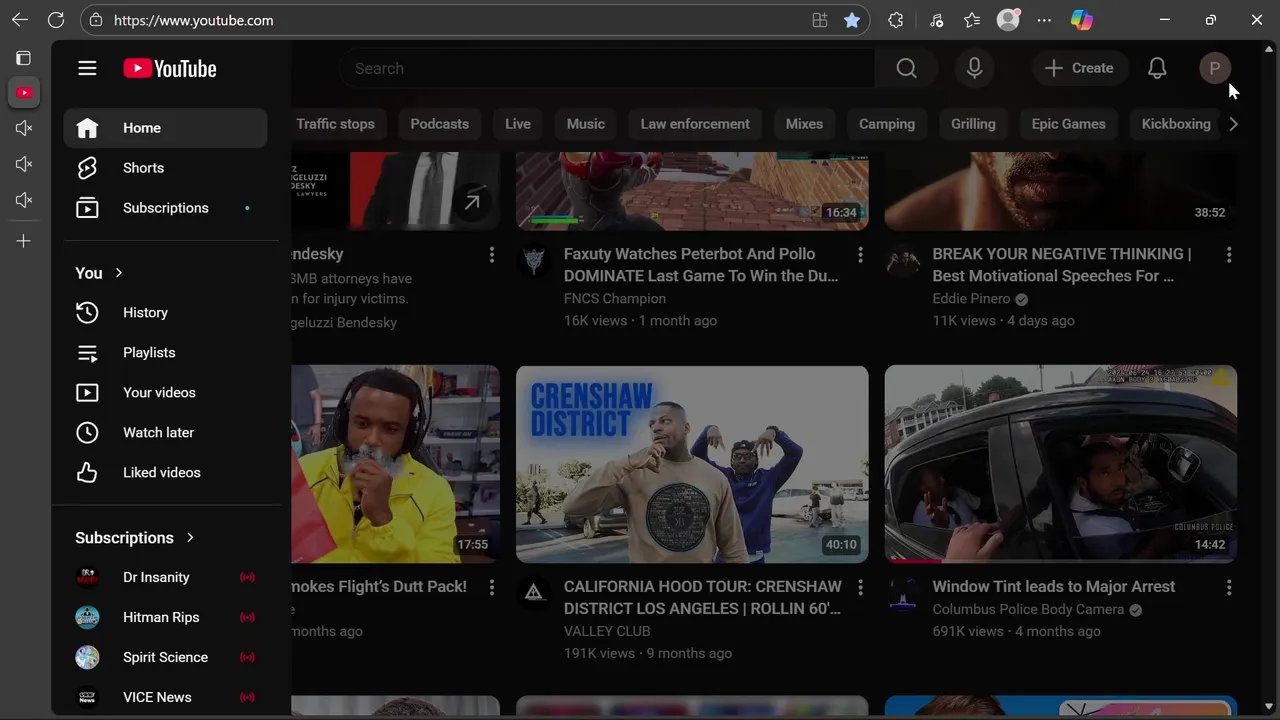Open the Copilot icon
This screenshot has height=720, width=1280.
tap(1082, 20)
